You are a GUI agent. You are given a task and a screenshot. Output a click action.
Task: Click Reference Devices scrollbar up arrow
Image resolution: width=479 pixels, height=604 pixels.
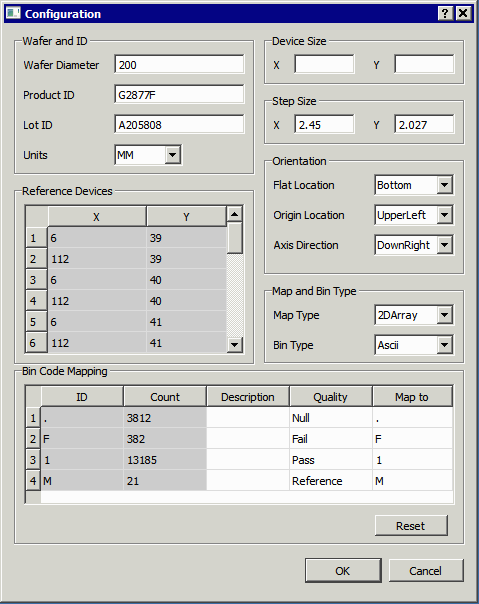tap(234, 214)
